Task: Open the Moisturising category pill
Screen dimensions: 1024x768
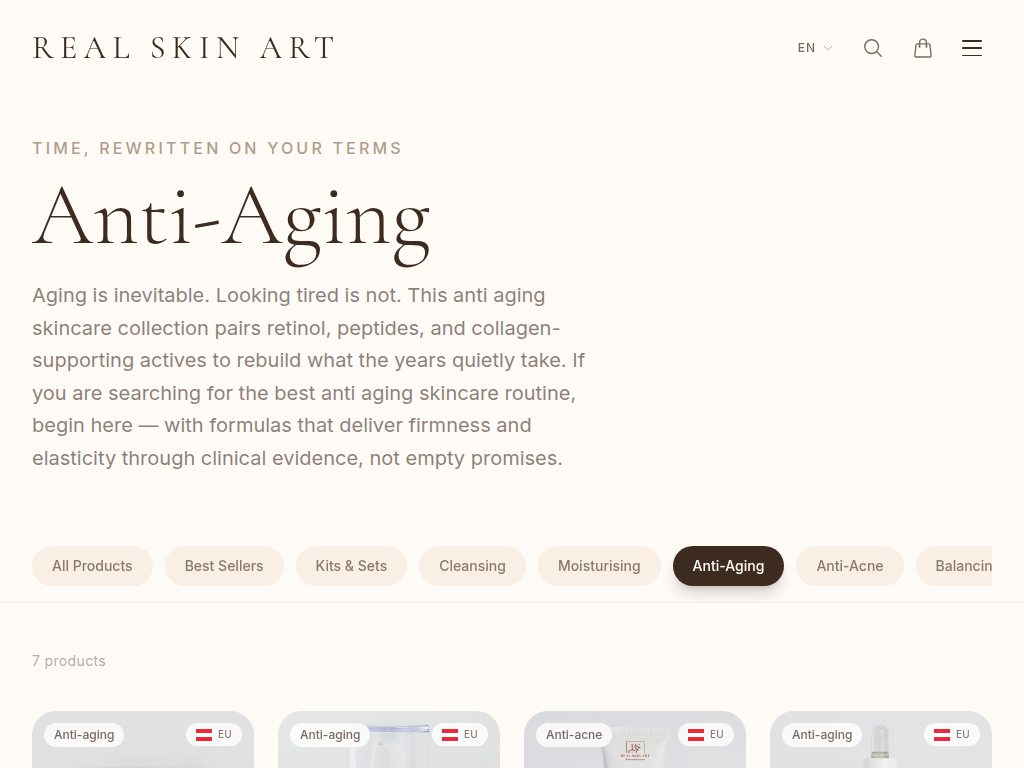Action: 599,566
